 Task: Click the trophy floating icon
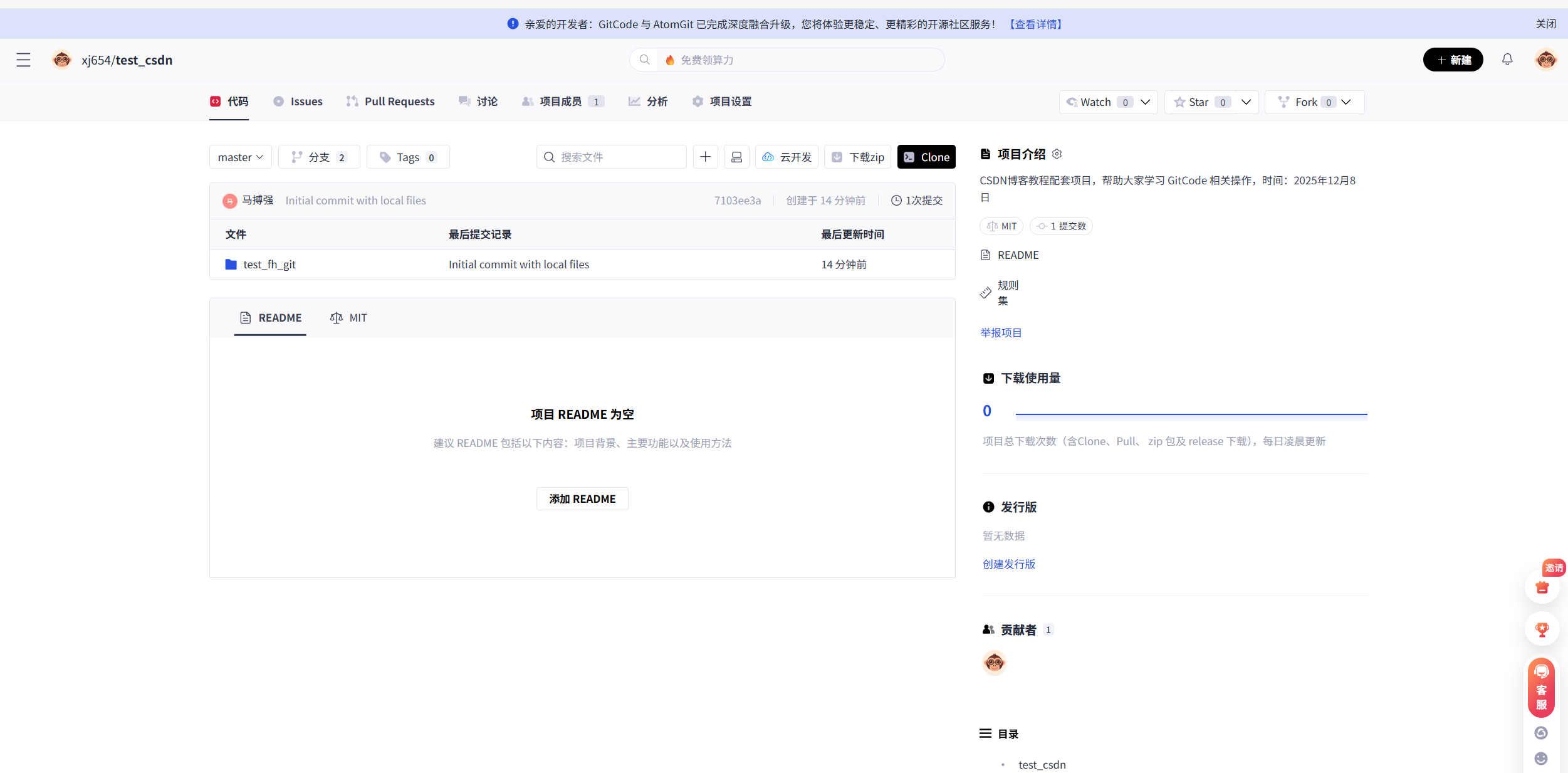(1542, 629)
